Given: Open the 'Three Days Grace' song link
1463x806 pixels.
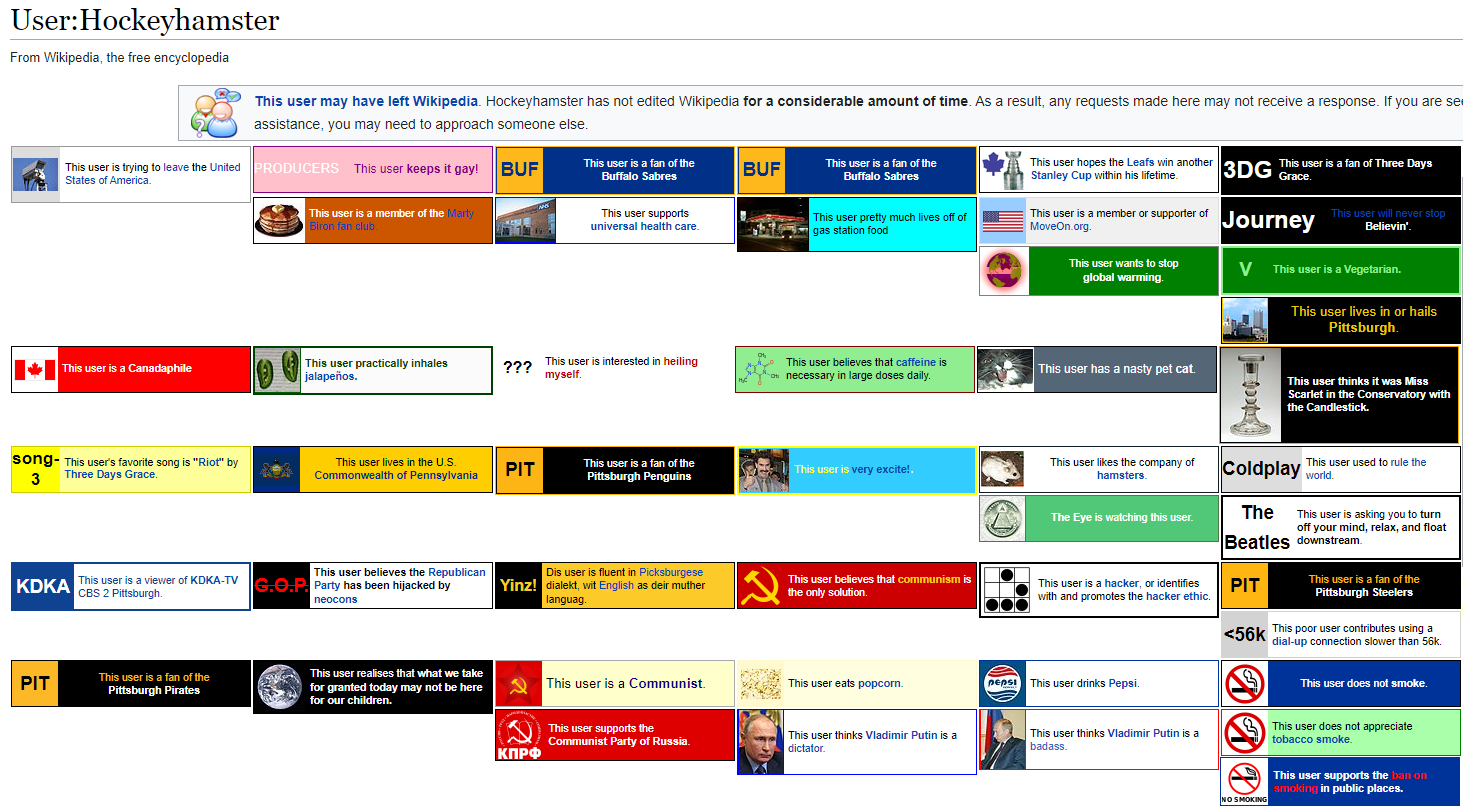Looking at the screenshot, I should 110,475.
